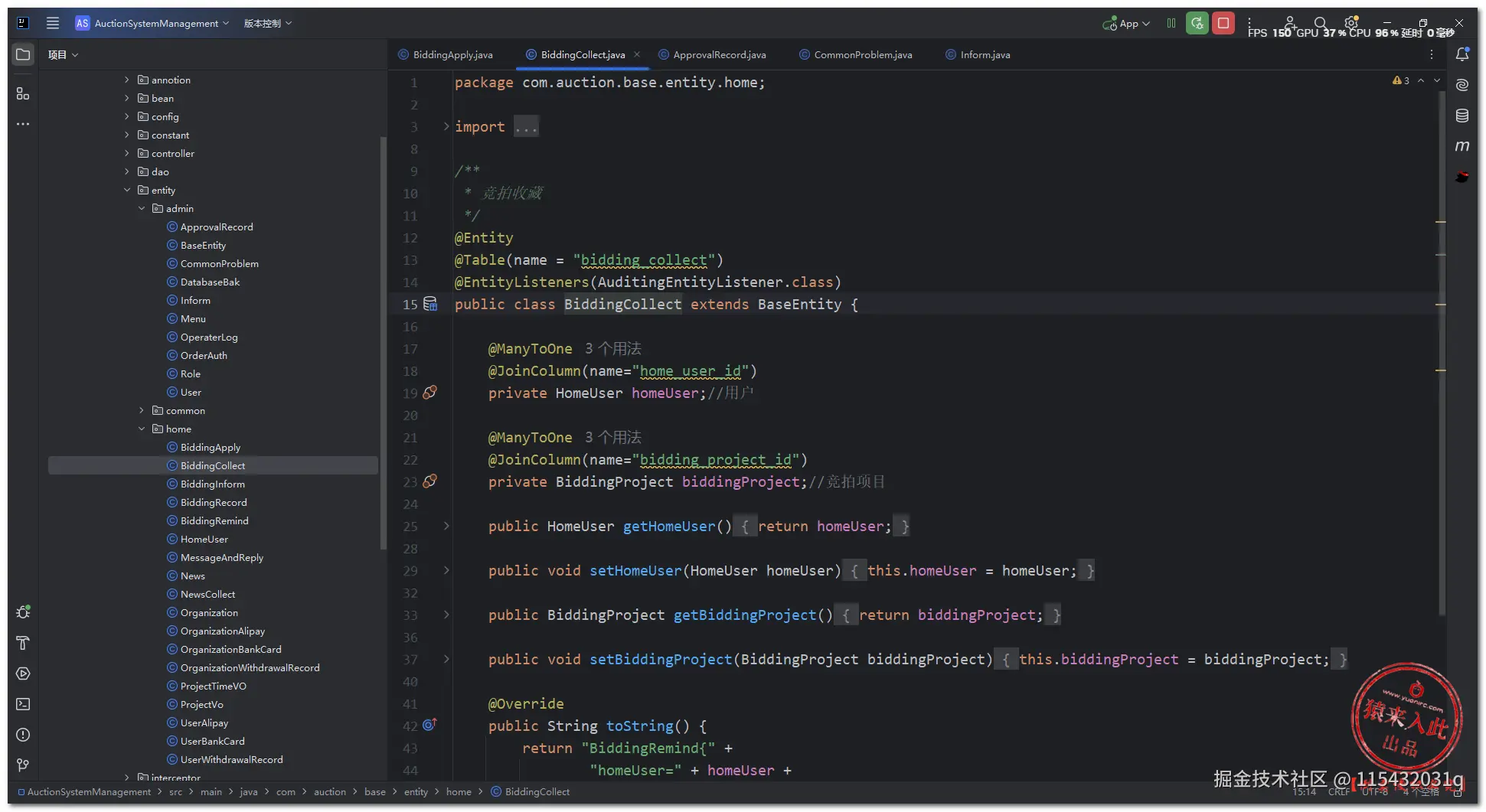
Task: Click the project tree vertical scrollbar
Action: click(x=383, y=343)
